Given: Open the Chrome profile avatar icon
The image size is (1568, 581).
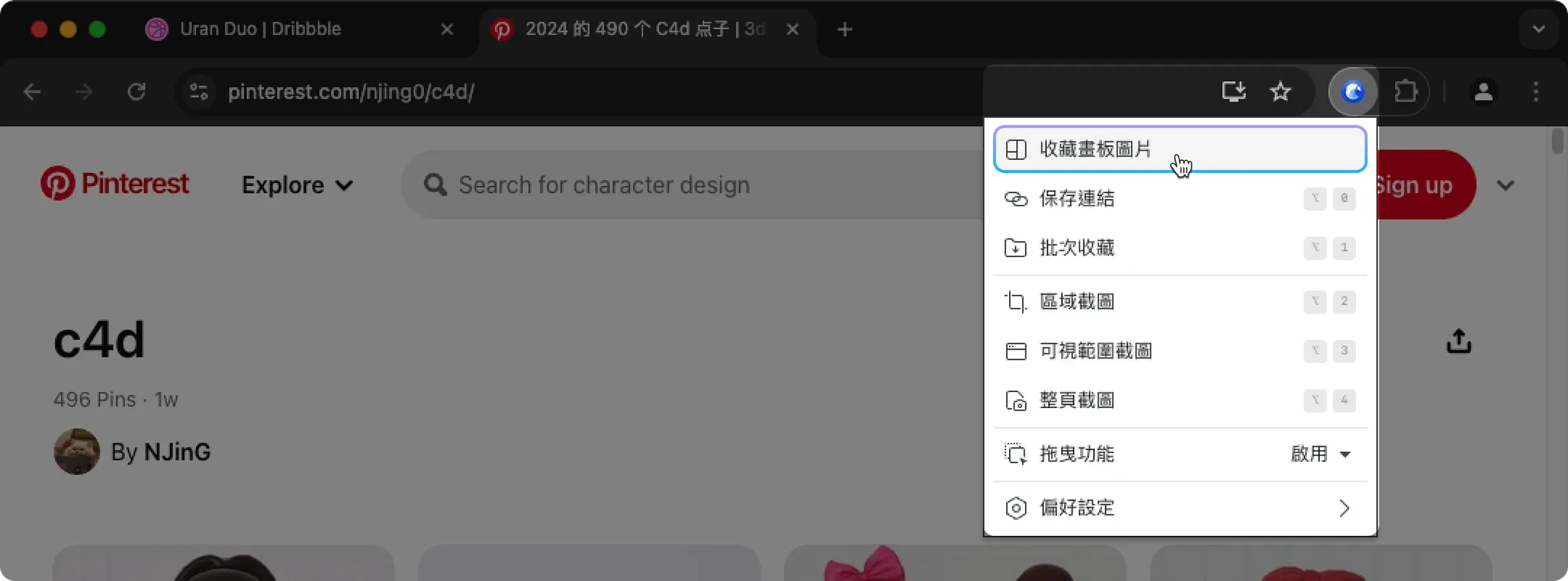Looking at the screenshot, I should click(1483, 92).
